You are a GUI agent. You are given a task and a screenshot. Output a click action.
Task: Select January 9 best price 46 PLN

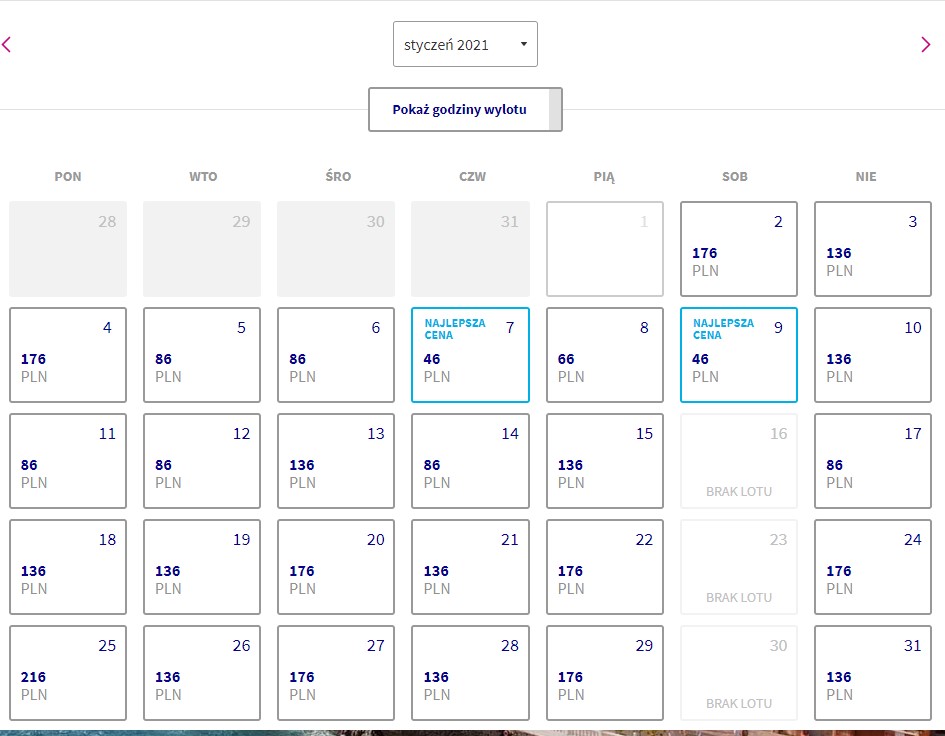click(739, 355)
